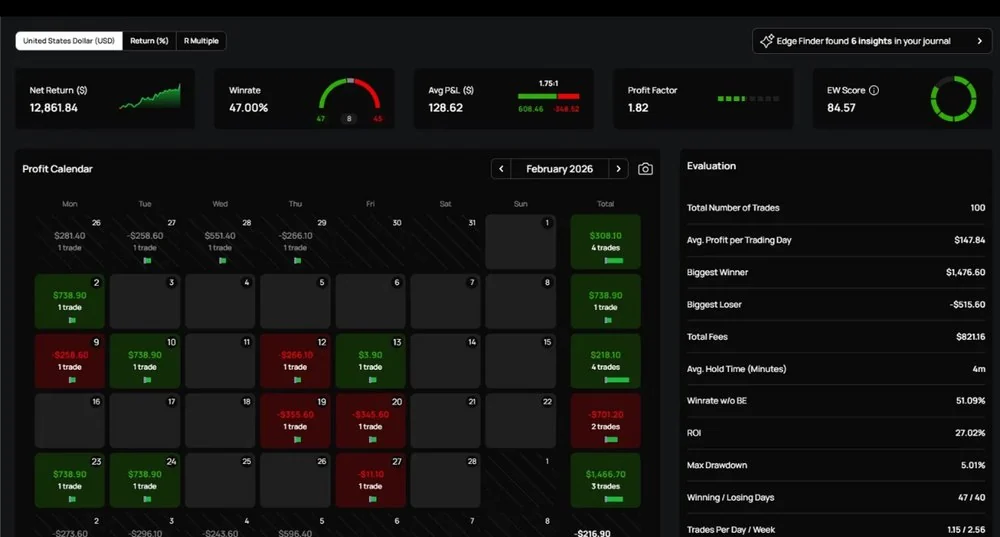Click the Net Return sparkline chart
The width and height of the screenshot is (1000, 537).
(x=150, y=98)
